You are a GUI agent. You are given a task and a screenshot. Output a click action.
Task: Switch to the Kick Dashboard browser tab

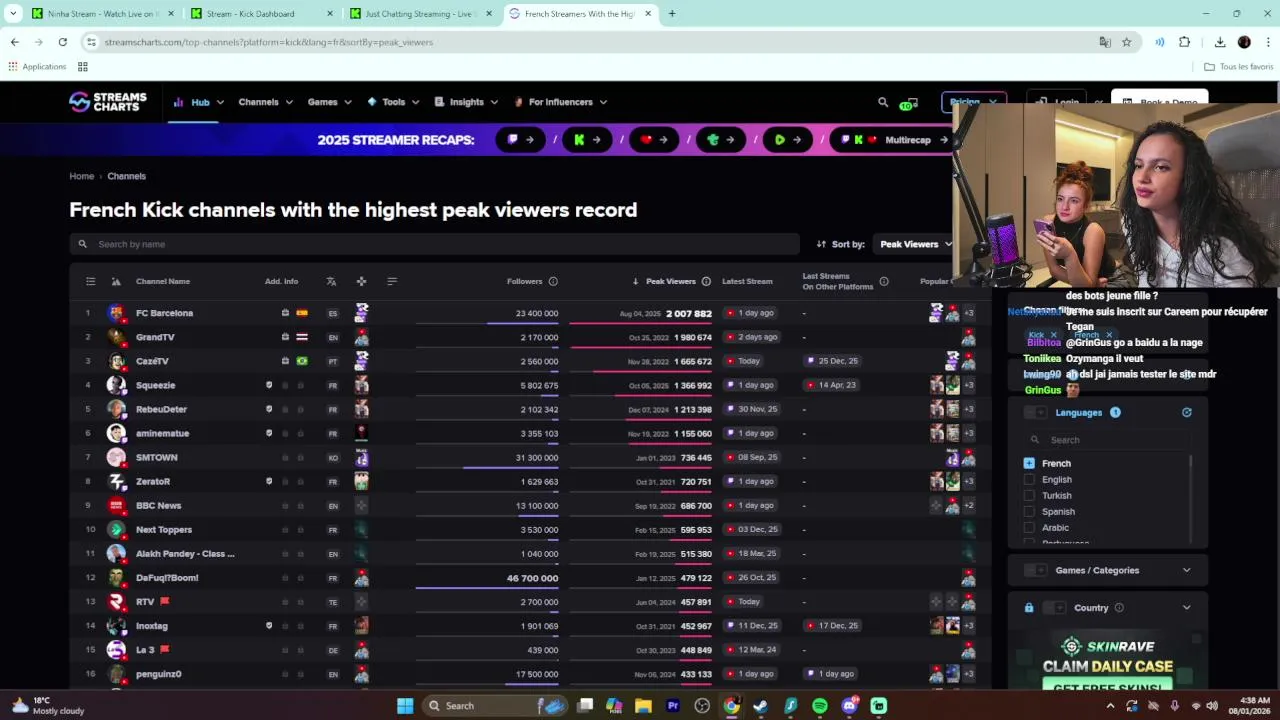point(261,14)
